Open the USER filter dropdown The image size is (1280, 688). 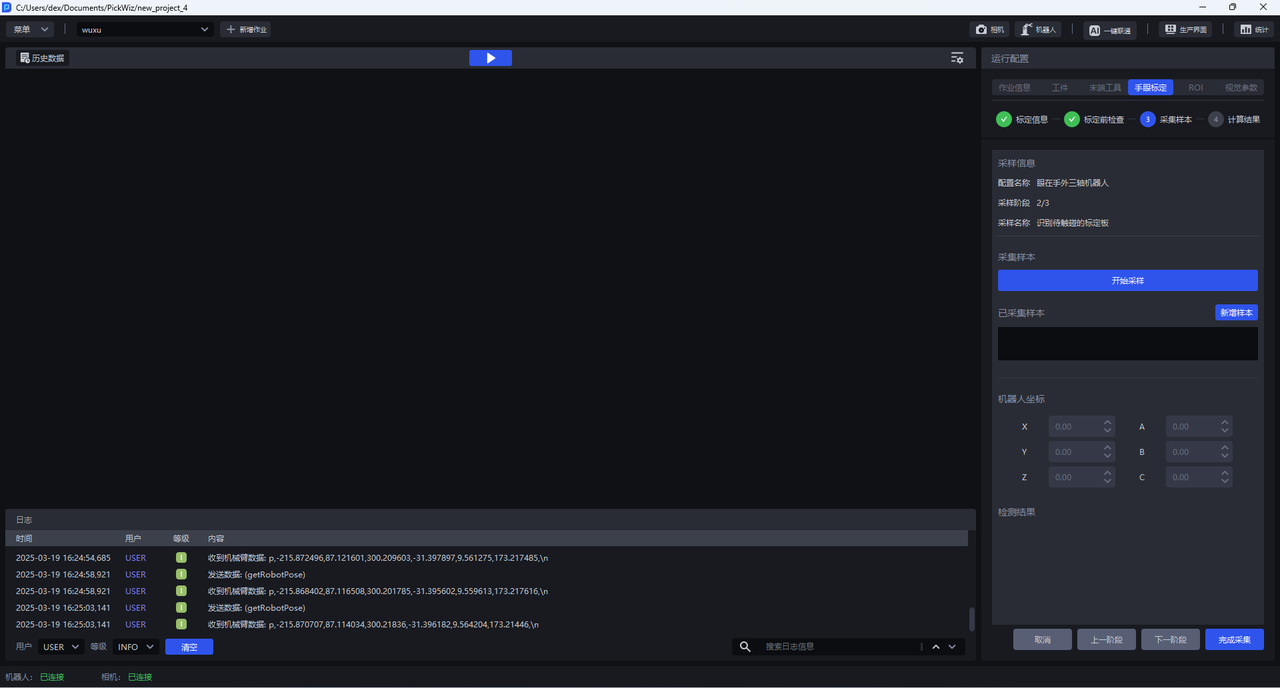point(62,647)
